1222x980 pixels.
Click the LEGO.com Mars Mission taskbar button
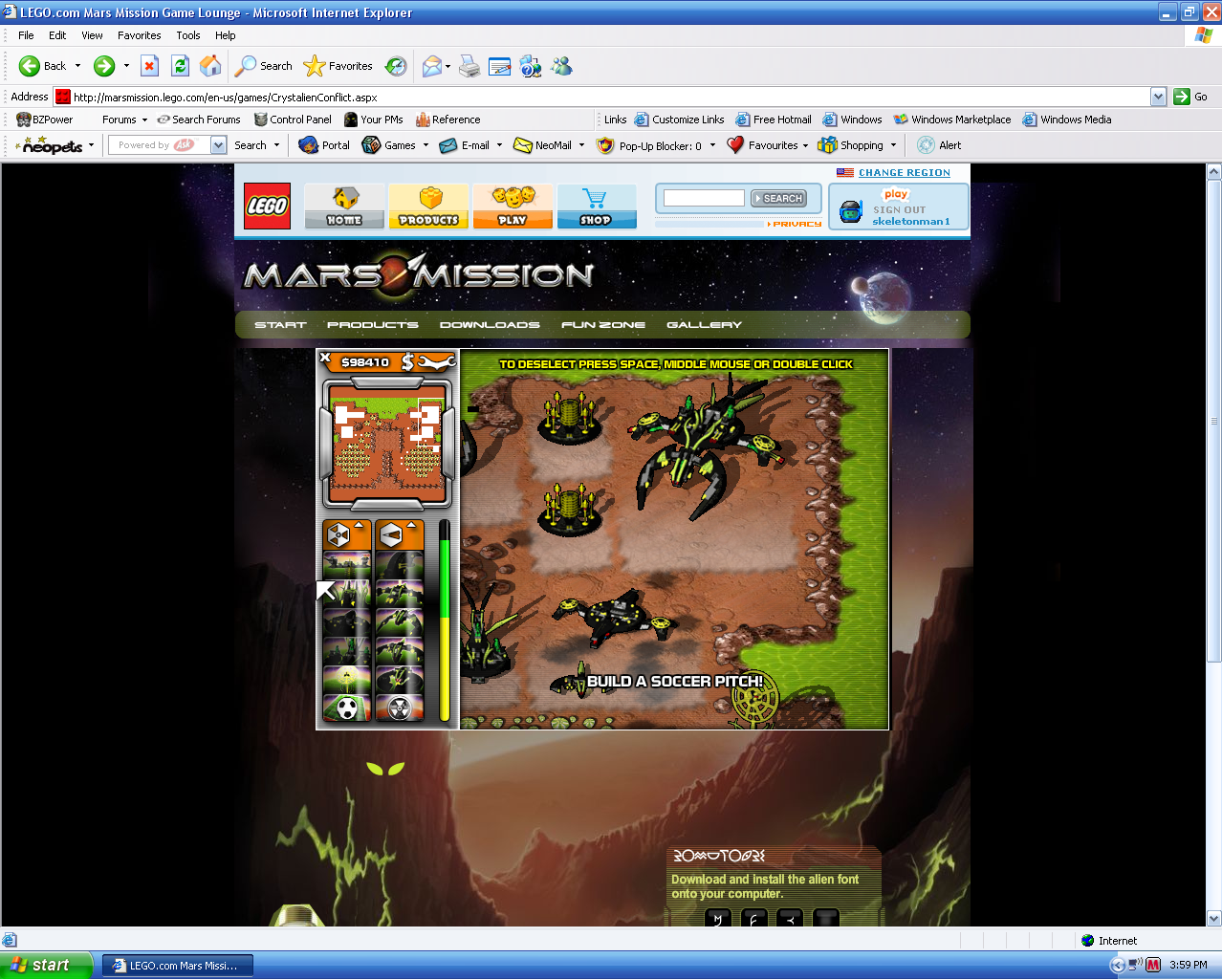coord(178,966)
